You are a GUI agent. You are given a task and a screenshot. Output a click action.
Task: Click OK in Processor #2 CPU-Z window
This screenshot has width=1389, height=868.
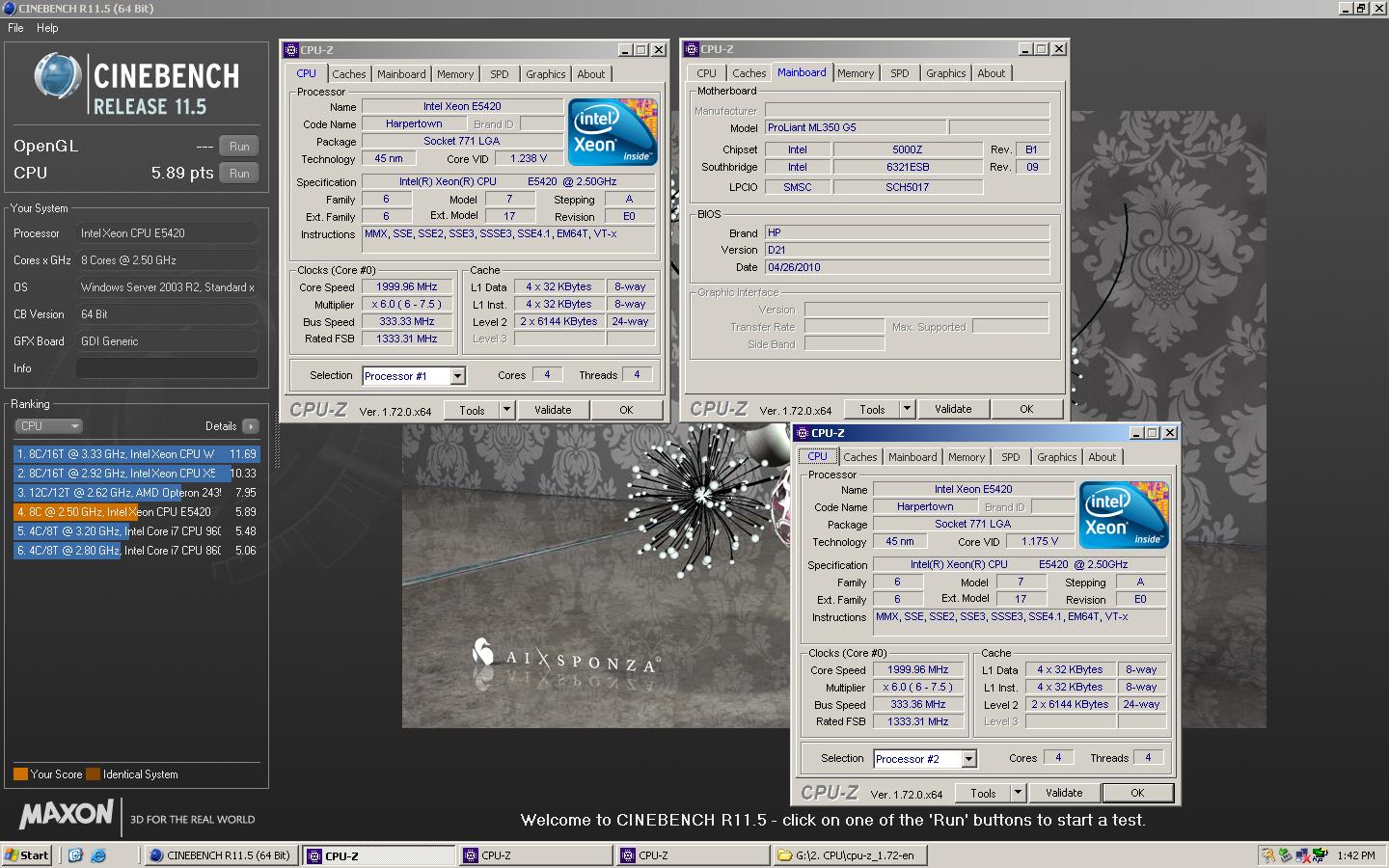click(x=1137, y=793)
